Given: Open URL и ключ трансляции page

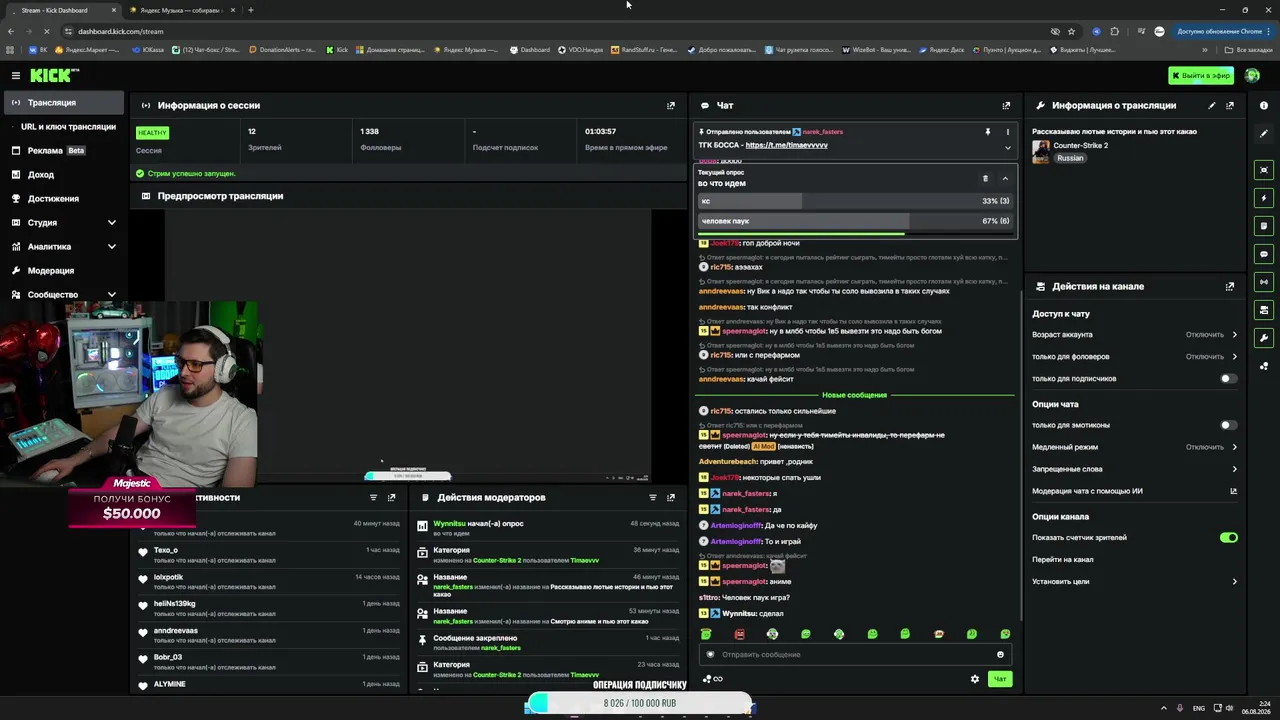Looking at the screenshot, I should 65,127.
